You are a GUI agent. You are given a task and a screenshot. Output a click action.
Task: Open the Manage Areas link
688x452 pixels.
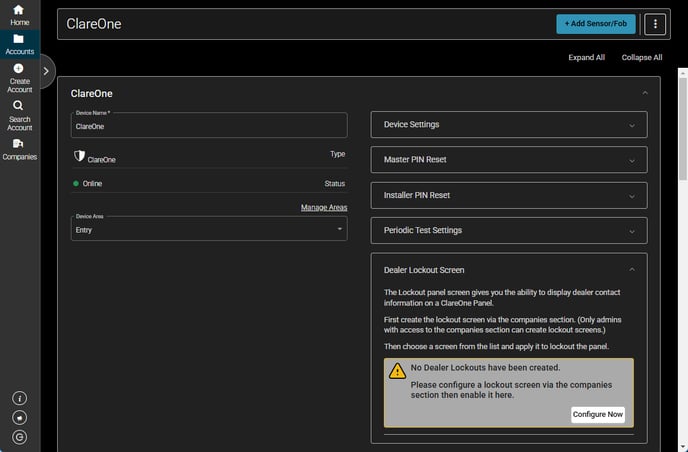click(x=324, y=207)
